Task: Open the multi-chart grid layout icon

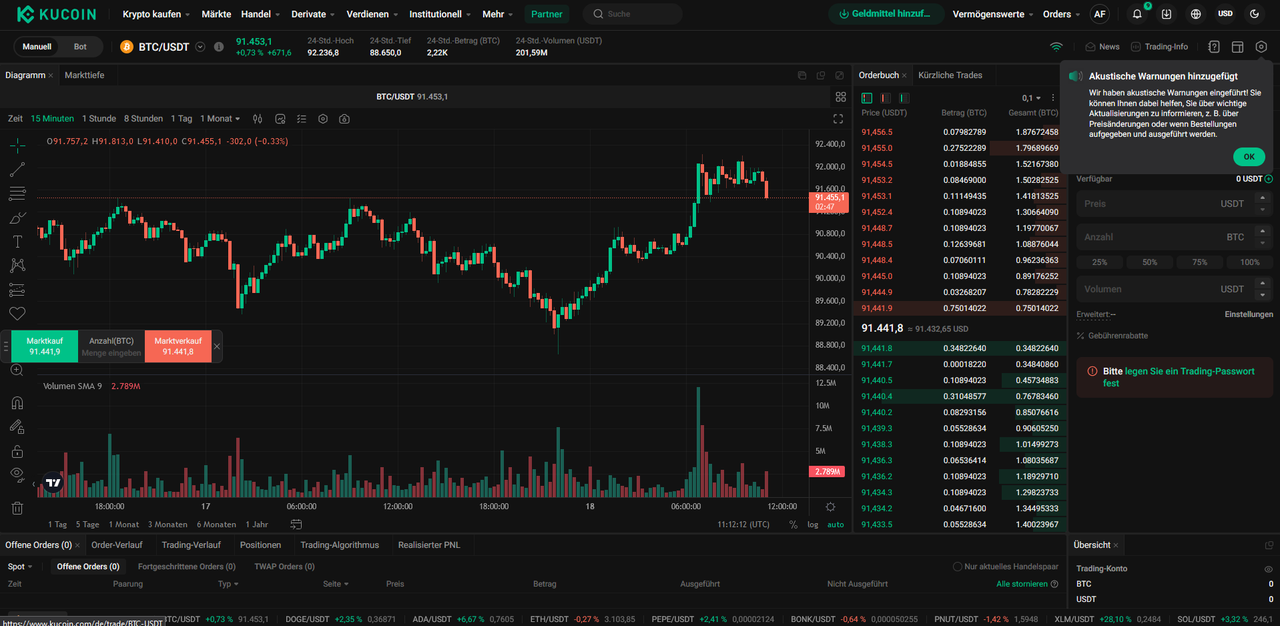Action: click(841, 97)
